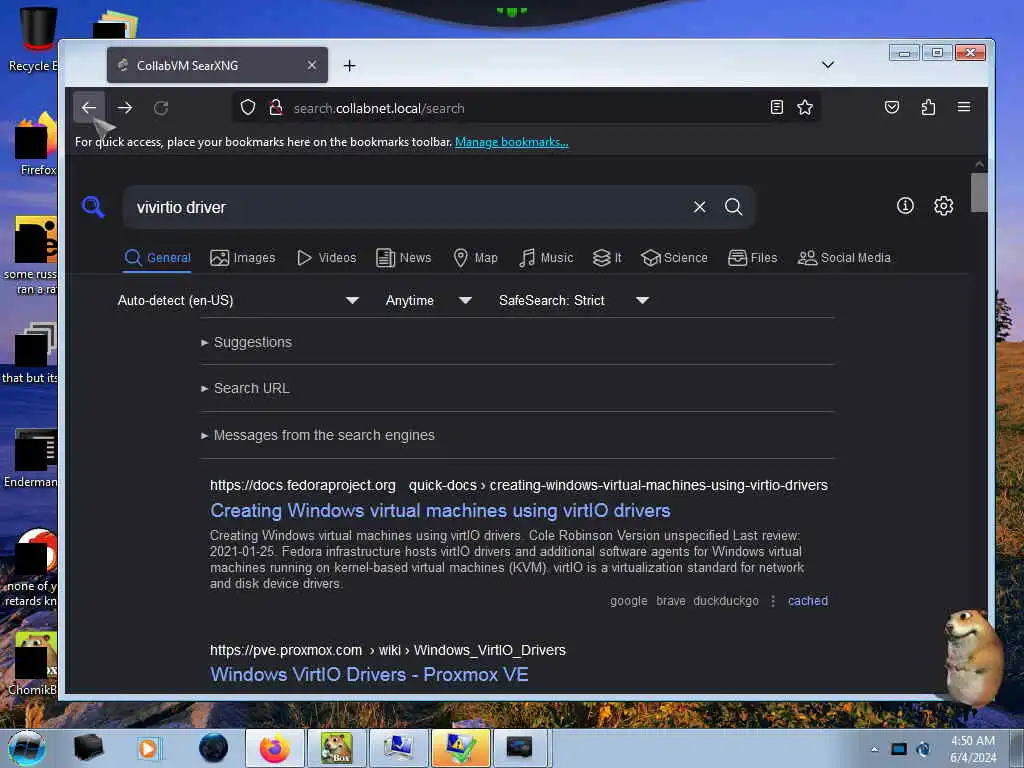
Task: Open the SearXNG about info icon
Action: click(905, 206)
